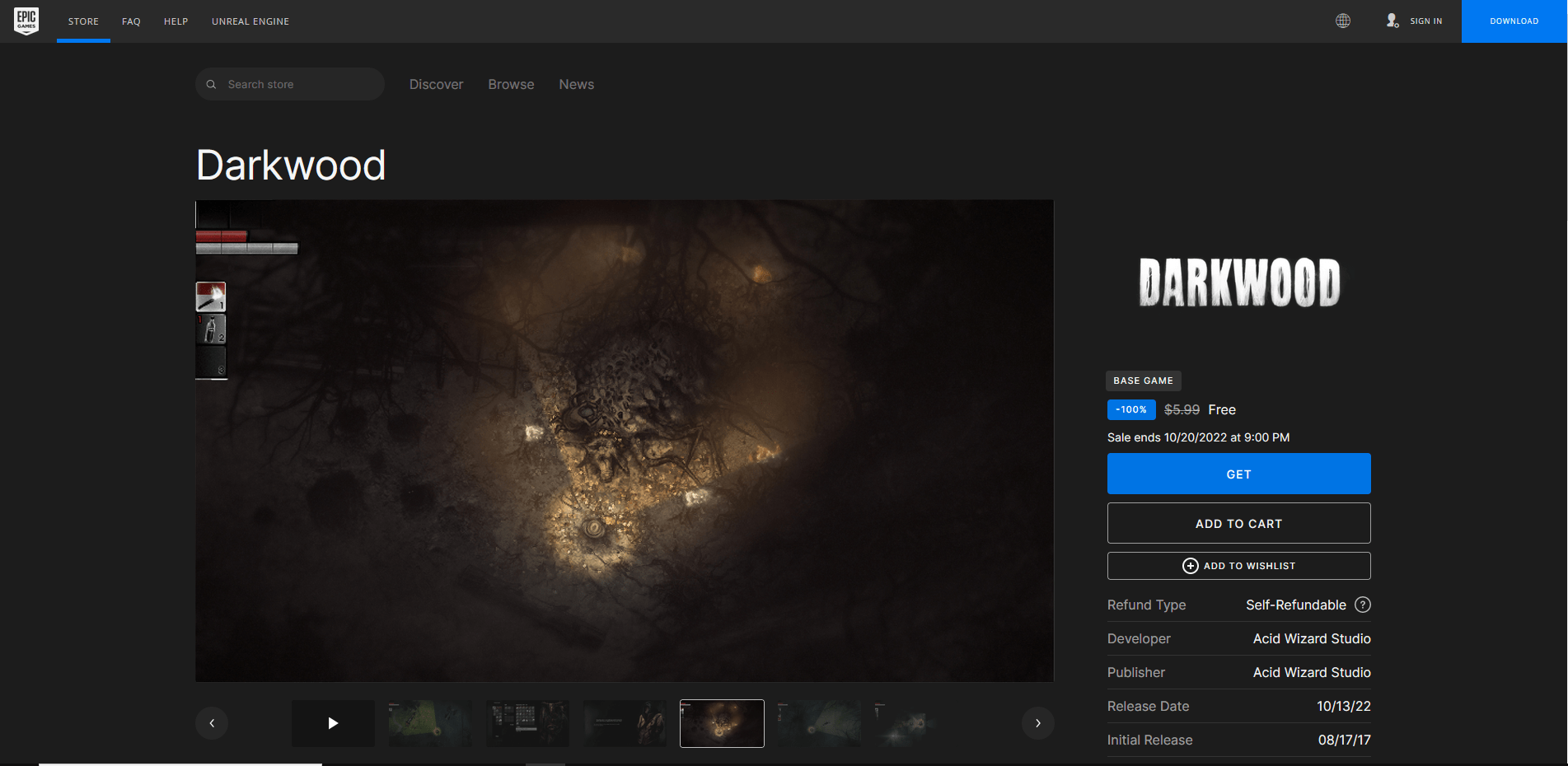Select the dark character dialogue screenshot thumbnail

point(625,723)
